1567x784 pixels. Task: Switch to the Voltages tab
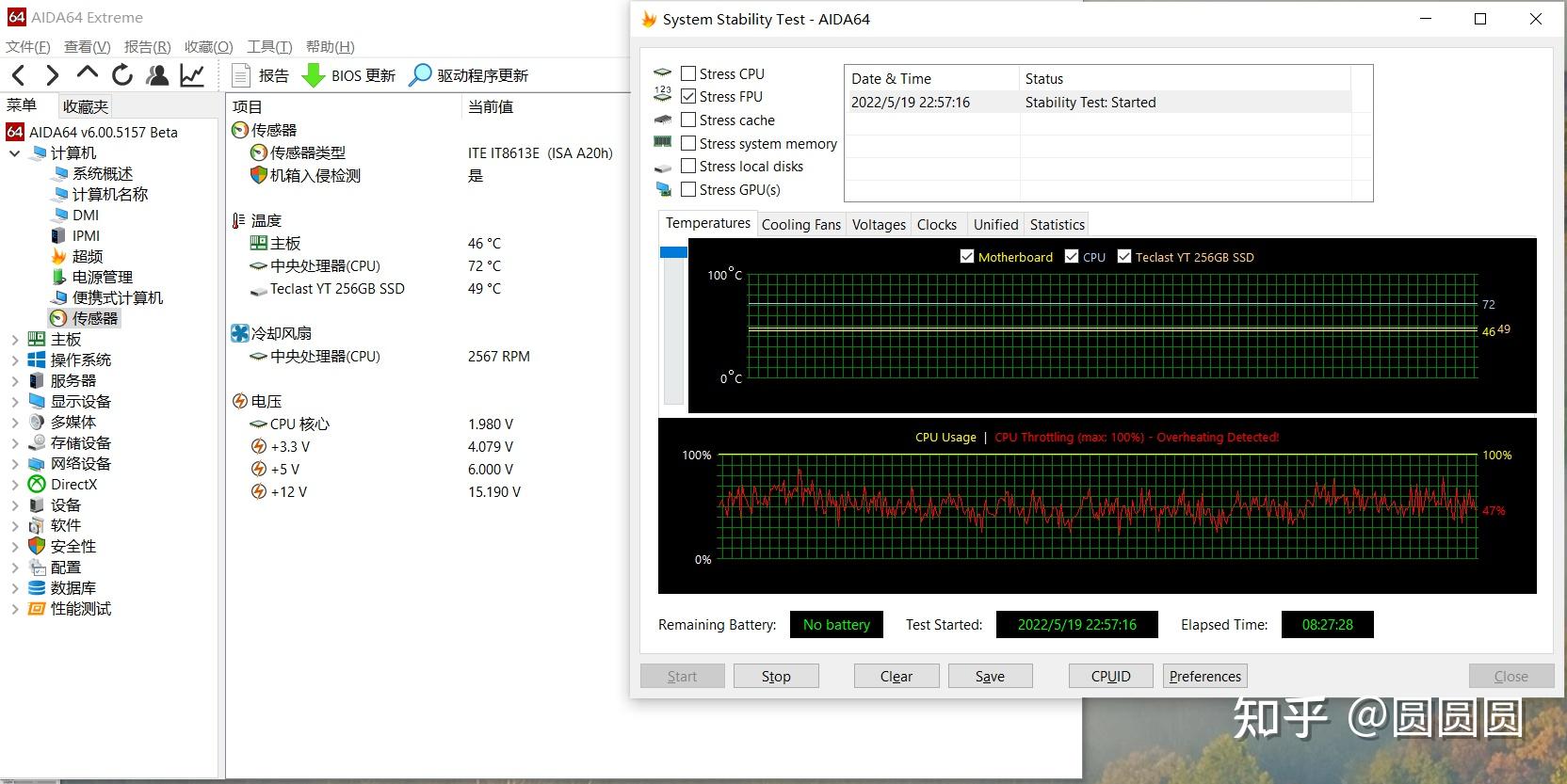coord(879,224)
